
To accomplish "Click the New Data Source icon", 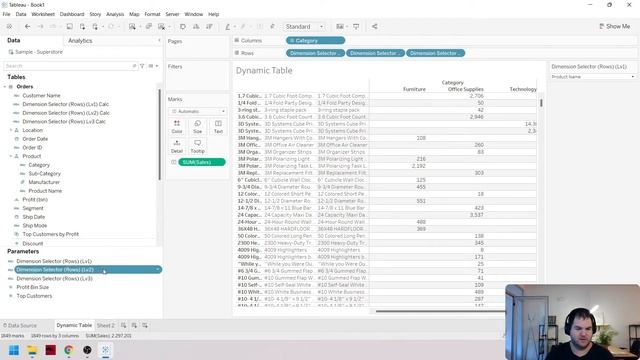I will tap(82, 27).
